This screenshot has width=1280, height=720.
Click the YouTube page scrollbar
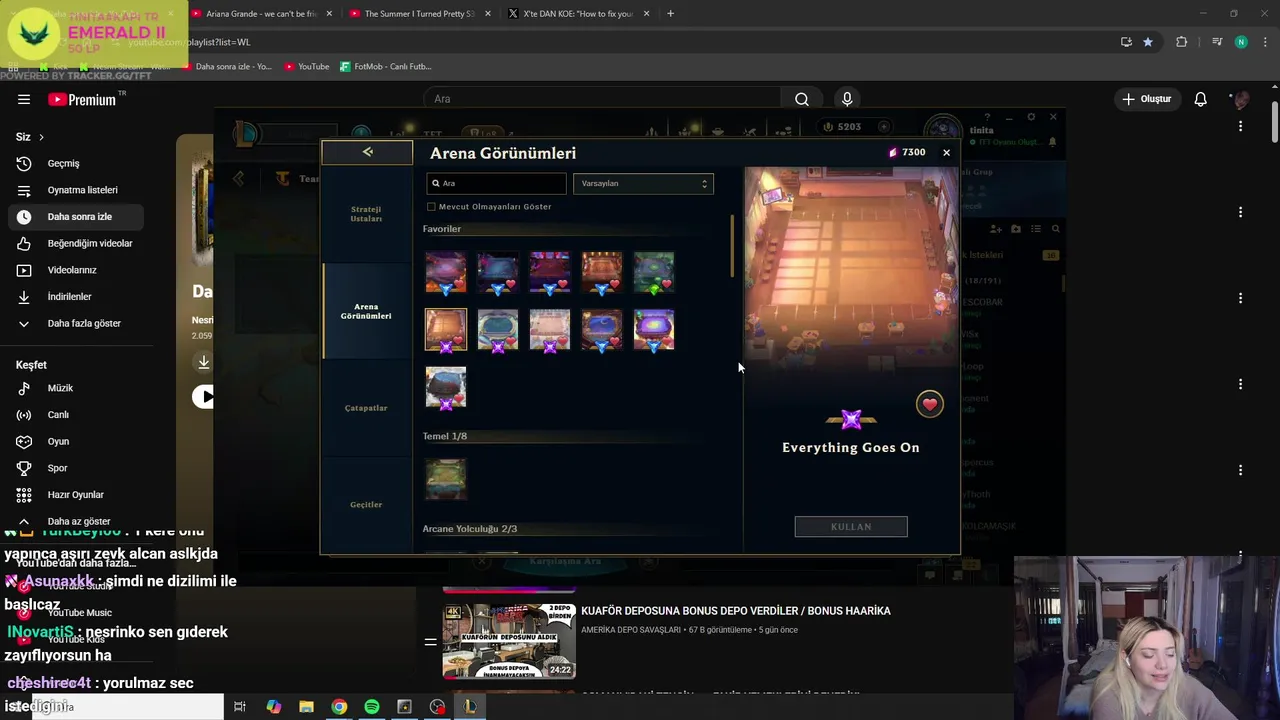pos(1275,120)
